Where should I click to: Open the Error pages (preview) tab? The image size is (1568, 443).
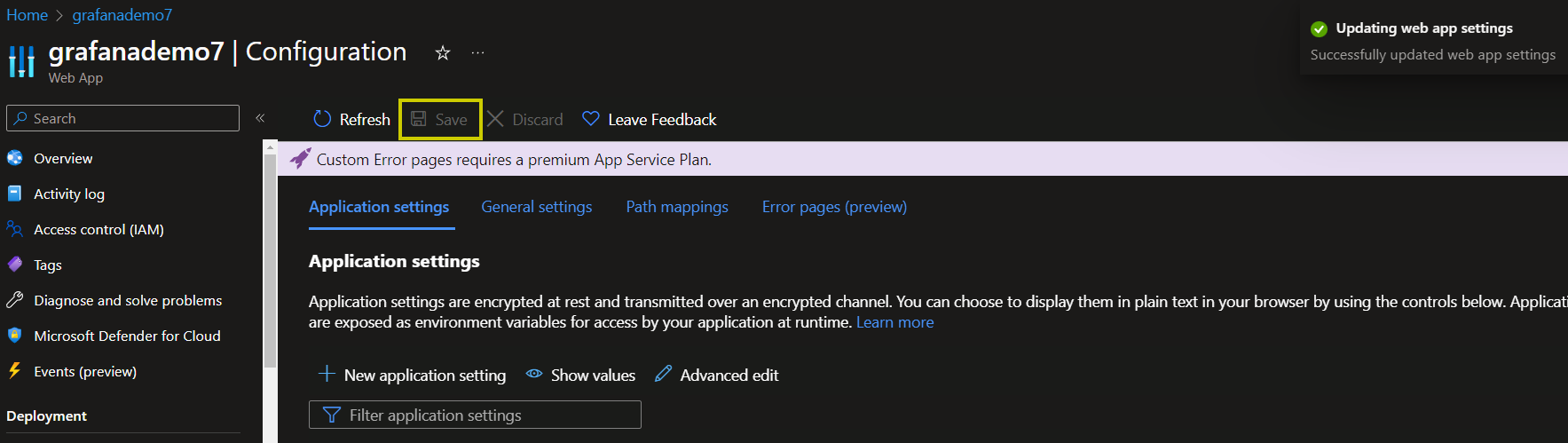(834, 207)
